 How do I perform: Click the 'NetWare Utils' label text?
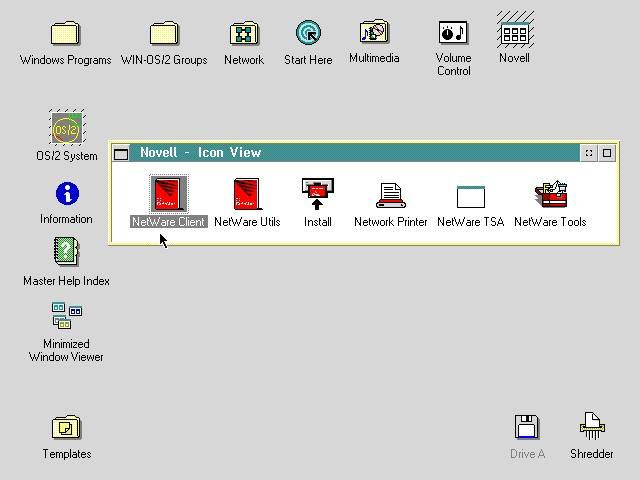(247, 222)
